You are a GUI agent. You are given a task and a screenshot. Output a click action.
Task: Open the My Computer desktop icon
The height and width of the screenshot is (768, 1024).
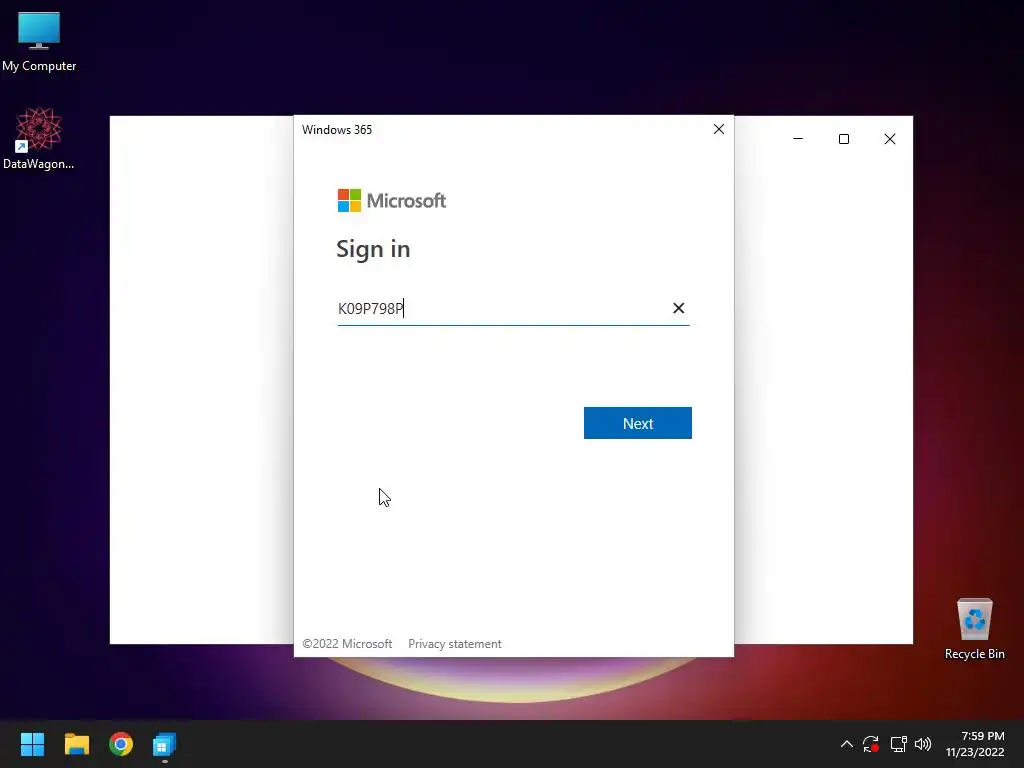click(39, 41)
